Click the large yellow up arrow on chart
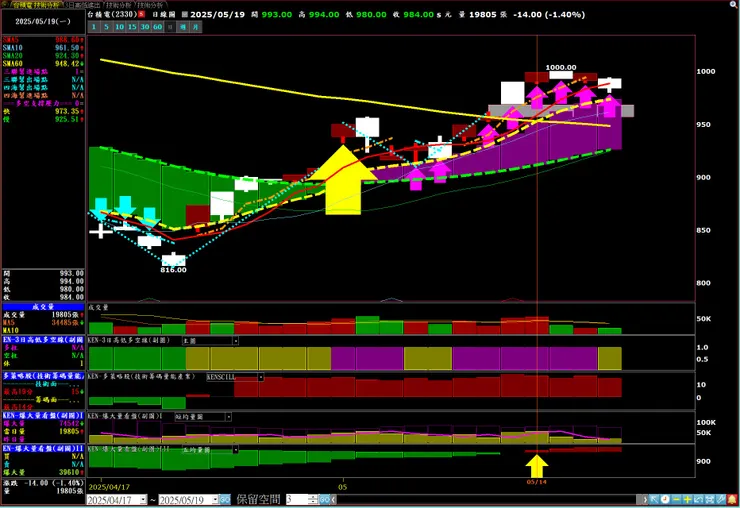The width and height of the screenshot is (740, 508). (x=344, y=180)
